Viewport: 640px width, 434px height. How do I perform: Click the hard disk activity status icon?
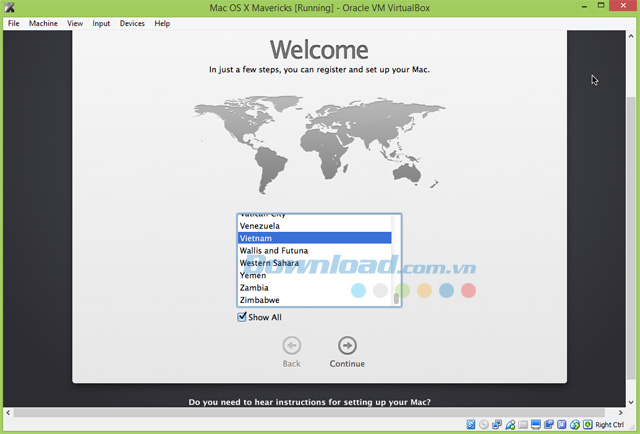coord(471,424)
